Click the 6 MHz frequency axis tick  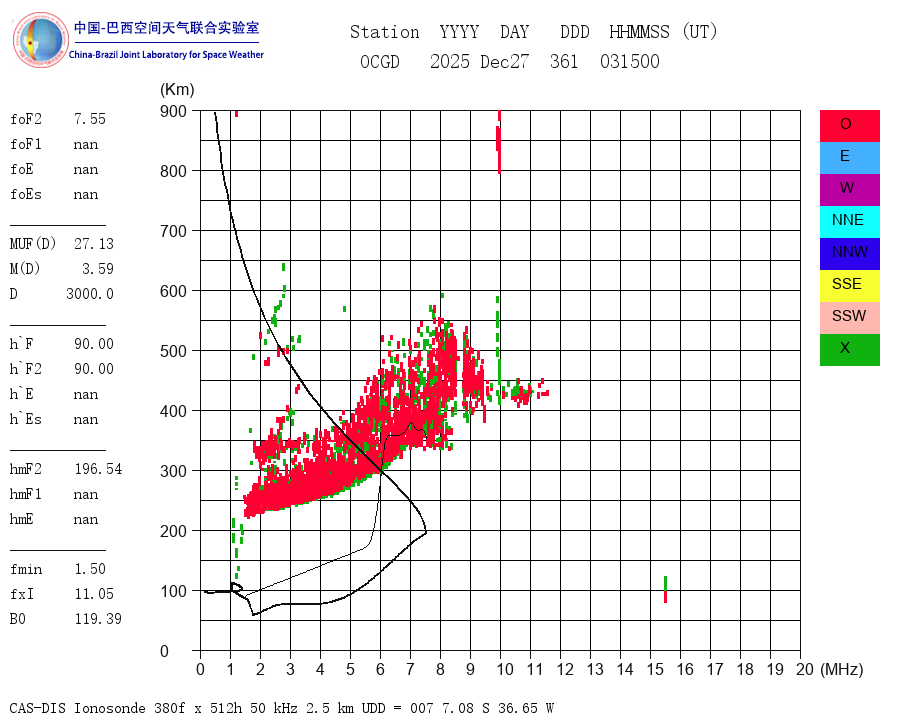tap(380, 669)
